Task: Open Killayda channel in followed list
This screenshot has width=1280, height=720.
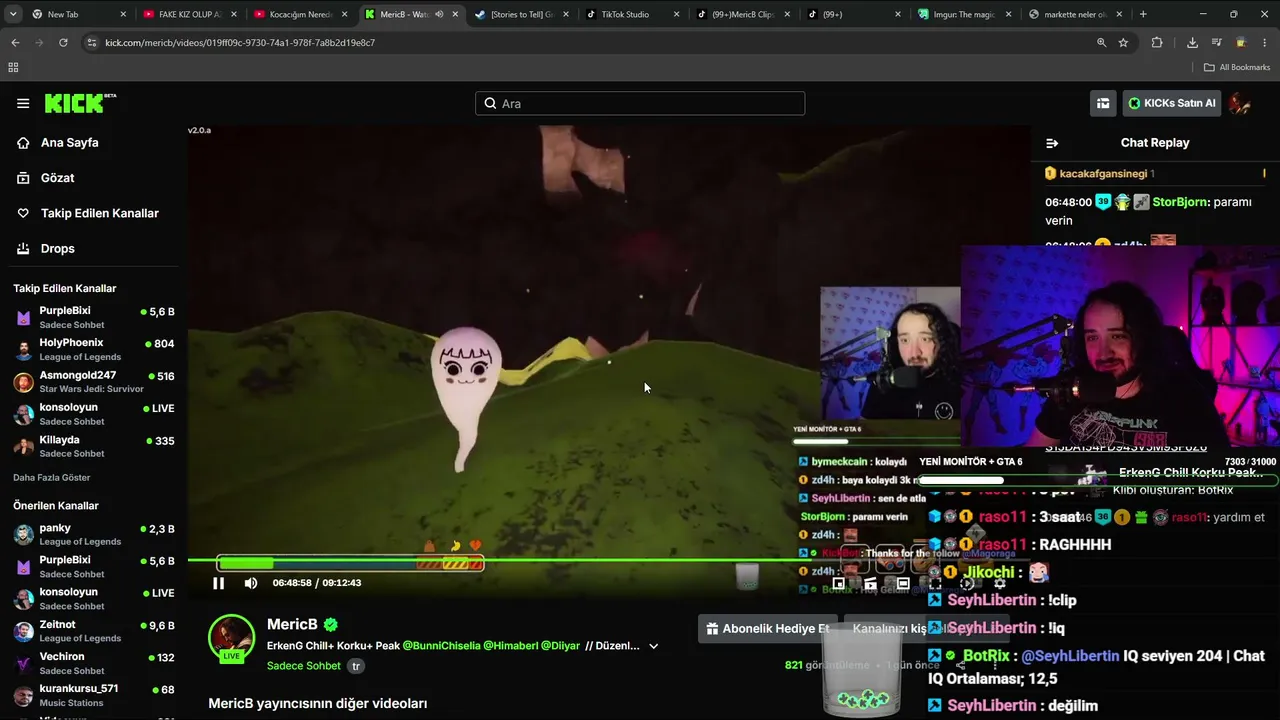Action: tap(94, 446)
